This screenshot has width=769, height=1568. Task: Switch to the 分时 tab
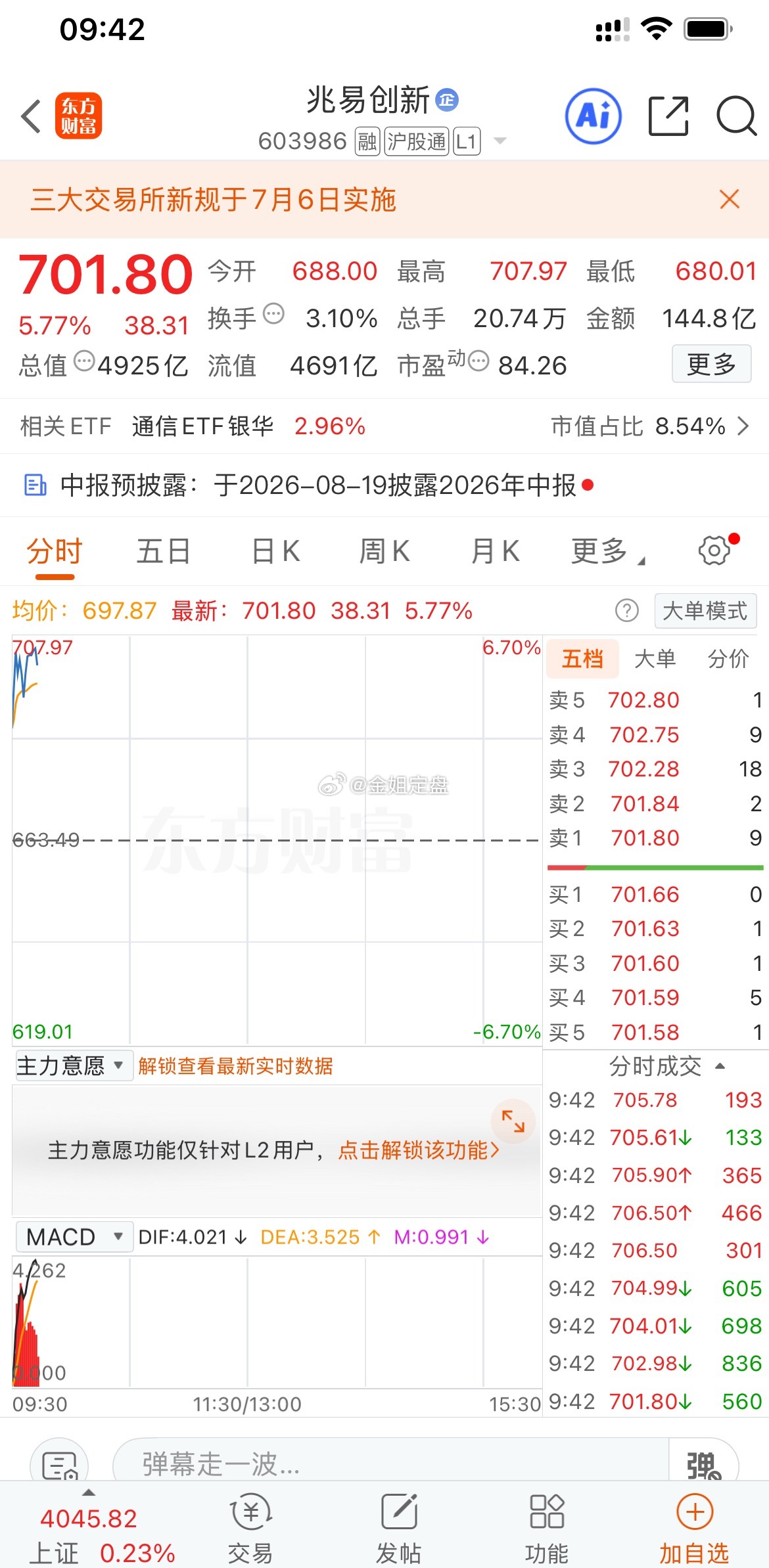[55, 551]
